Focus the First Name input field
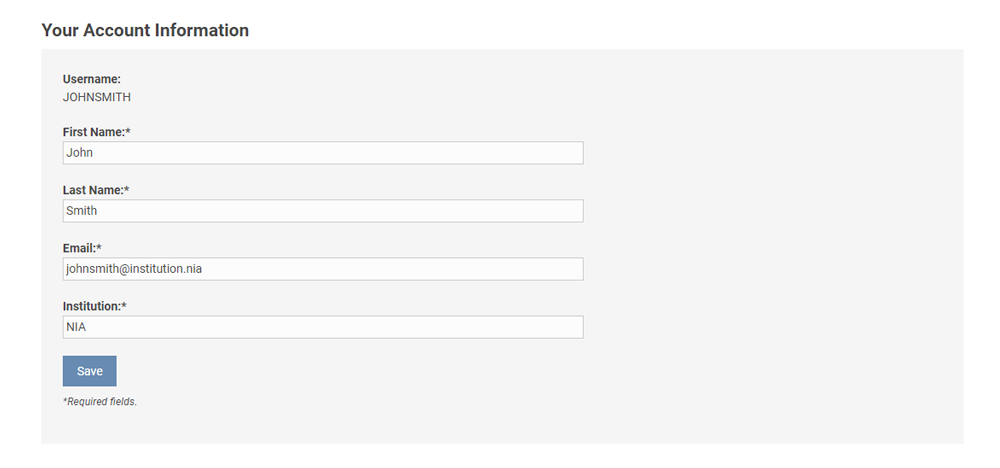The height and width of the screenshot is (468, 1000). pyautogui.click(x=322, y=153)
